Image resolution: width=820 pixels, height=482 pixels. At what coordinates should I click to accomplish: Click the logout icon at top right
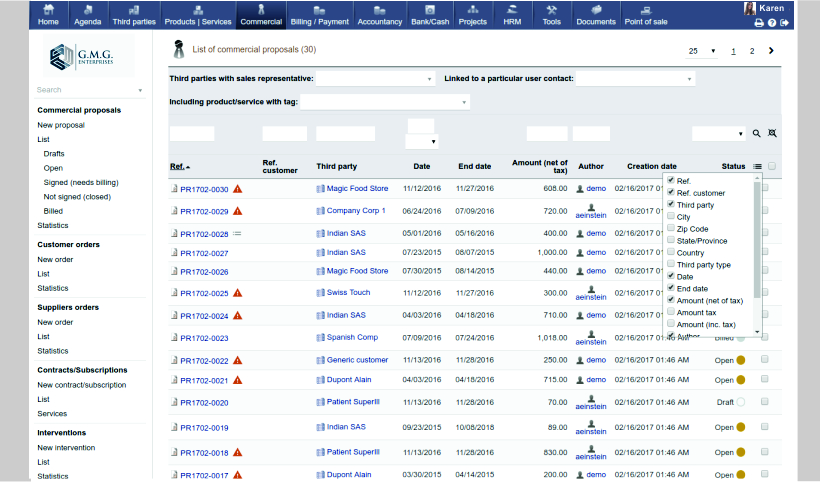[x=785, y=22]
